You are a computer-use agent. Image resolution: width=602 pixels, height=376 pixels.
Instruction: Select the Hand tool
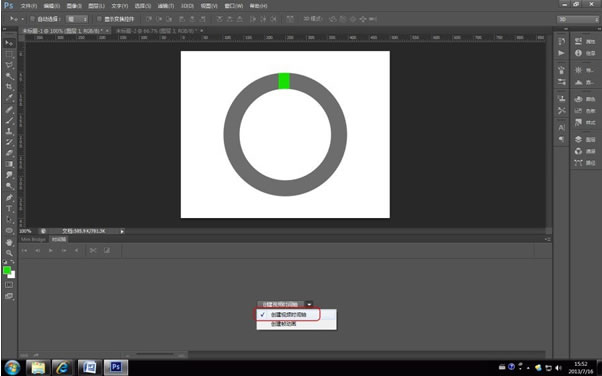tap(9, 242)
